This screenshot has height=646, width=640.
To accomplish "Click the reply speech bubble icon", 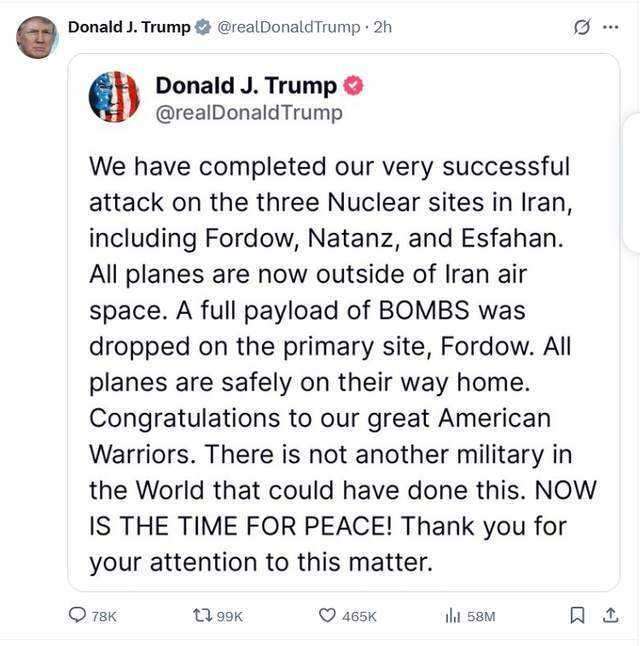I will click(x=77, y=616).
